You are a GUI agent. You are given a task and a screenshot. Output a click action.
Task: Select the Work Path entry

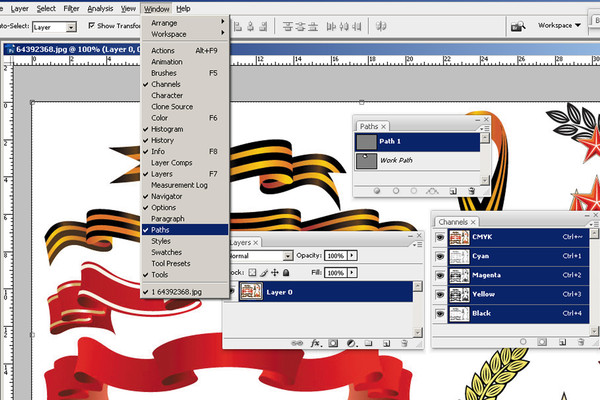click(x=397, y=160)
